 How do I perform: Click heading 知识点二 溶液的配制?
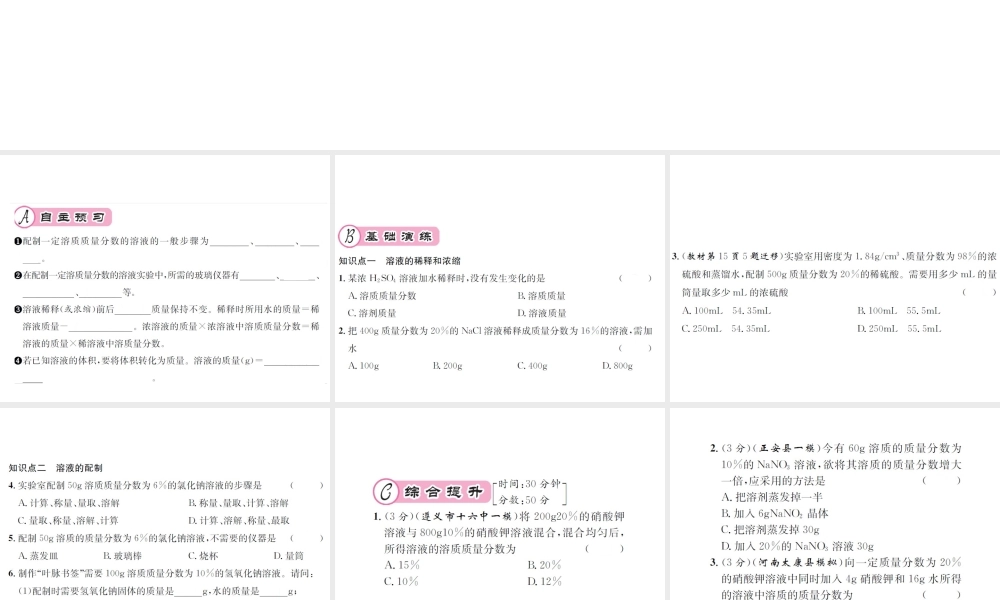point(55,467)
